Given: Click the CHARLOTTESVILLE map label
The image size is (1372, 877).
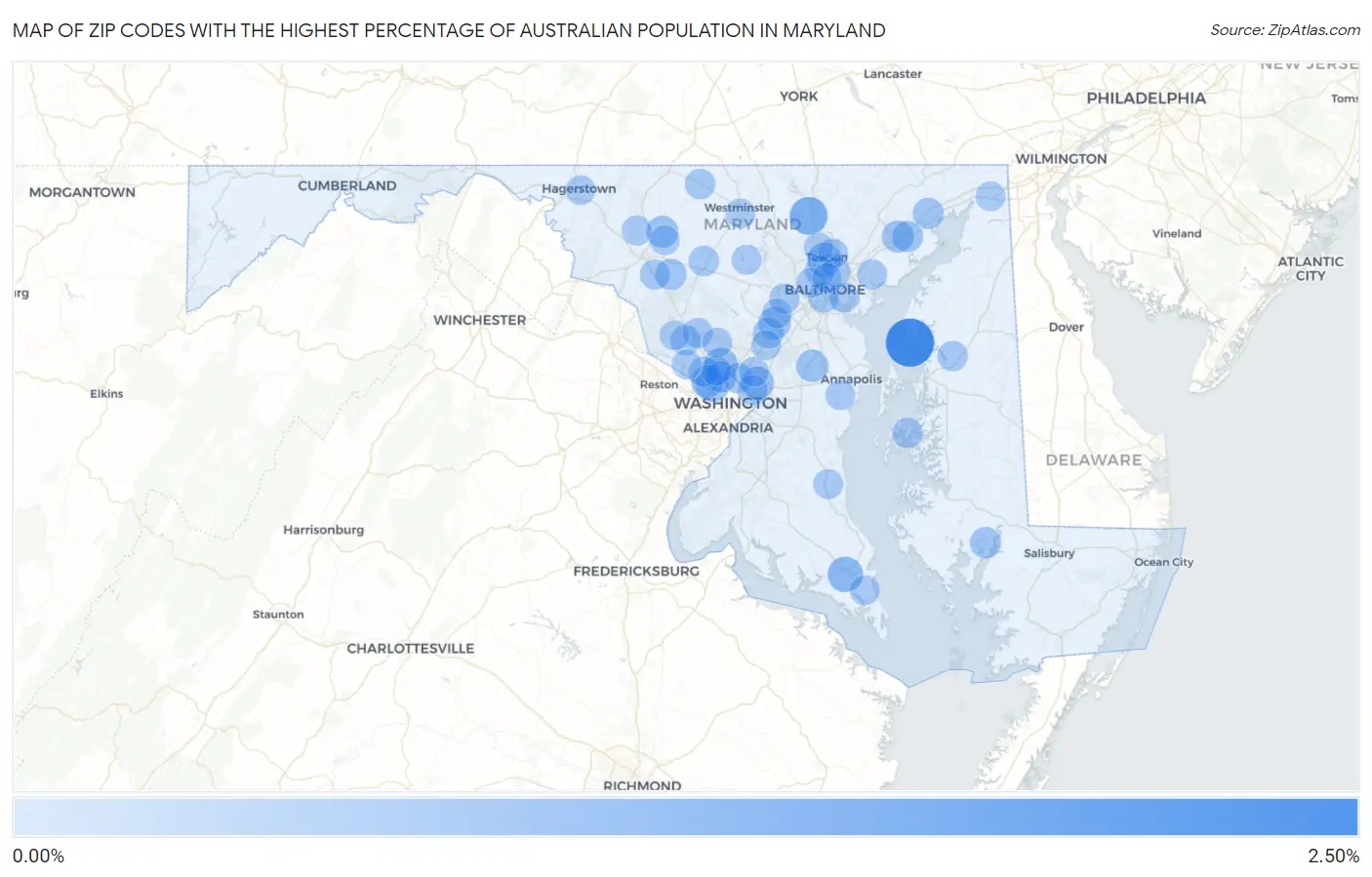Looking at the screenshot, I should pyautogui.click(x=410, y=648).
